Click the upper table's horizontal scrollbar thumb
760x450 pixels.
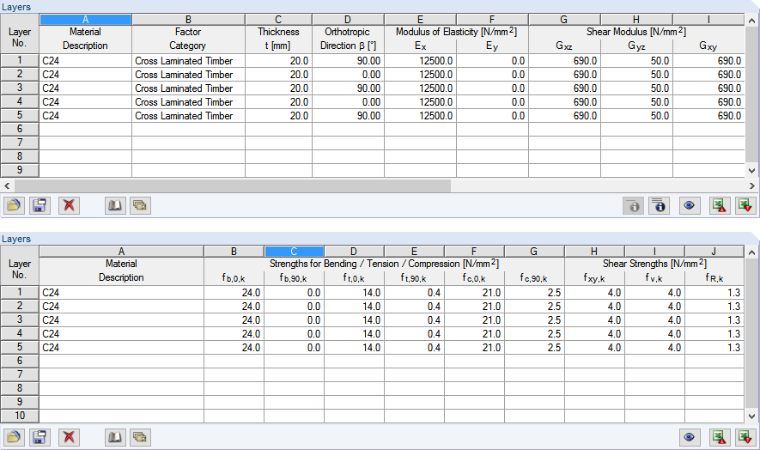coord(233,186)
